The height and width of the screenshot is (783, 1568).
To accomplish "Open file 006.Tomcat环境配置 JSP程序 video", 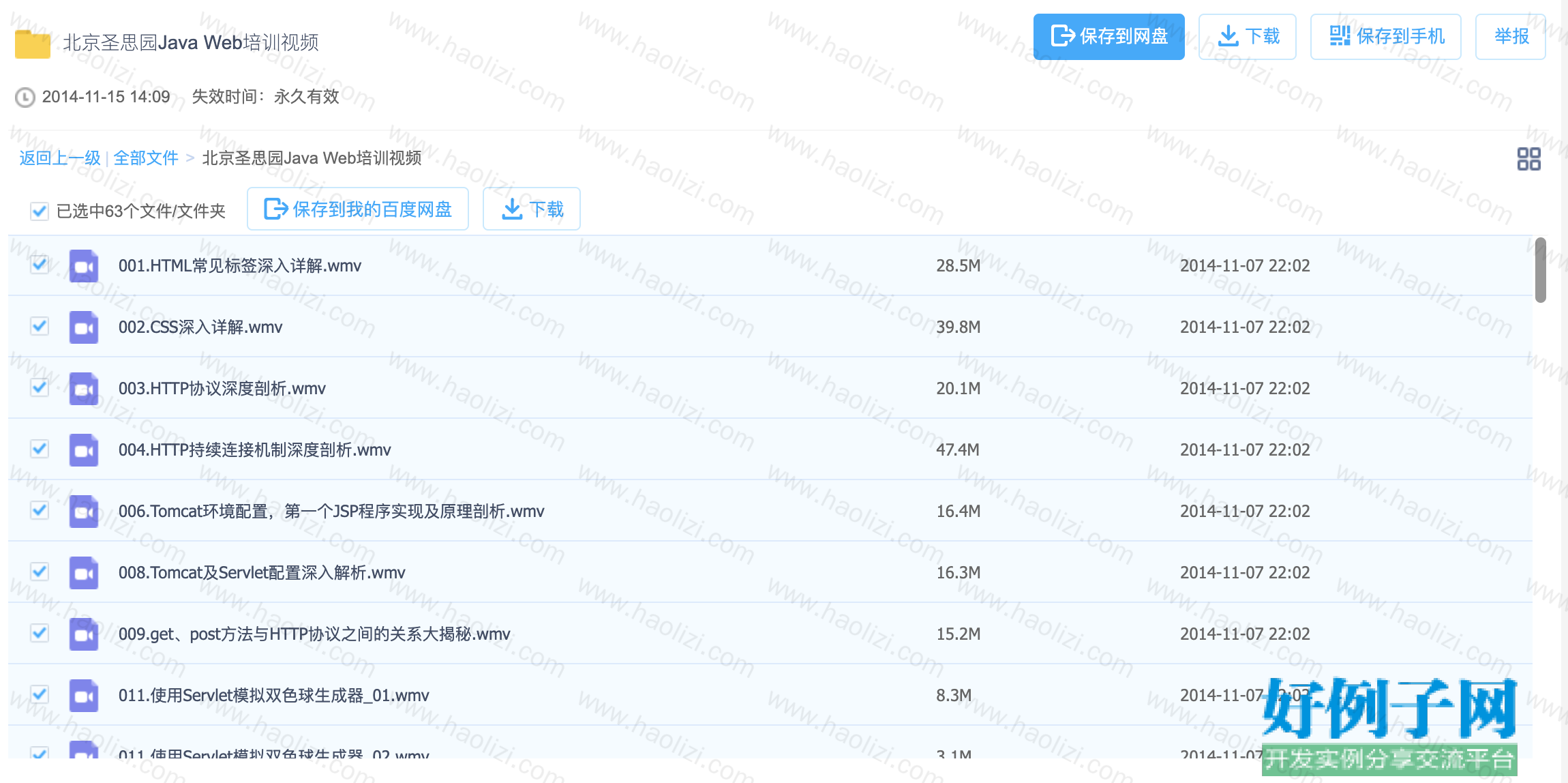I will [x=331, y=512].
